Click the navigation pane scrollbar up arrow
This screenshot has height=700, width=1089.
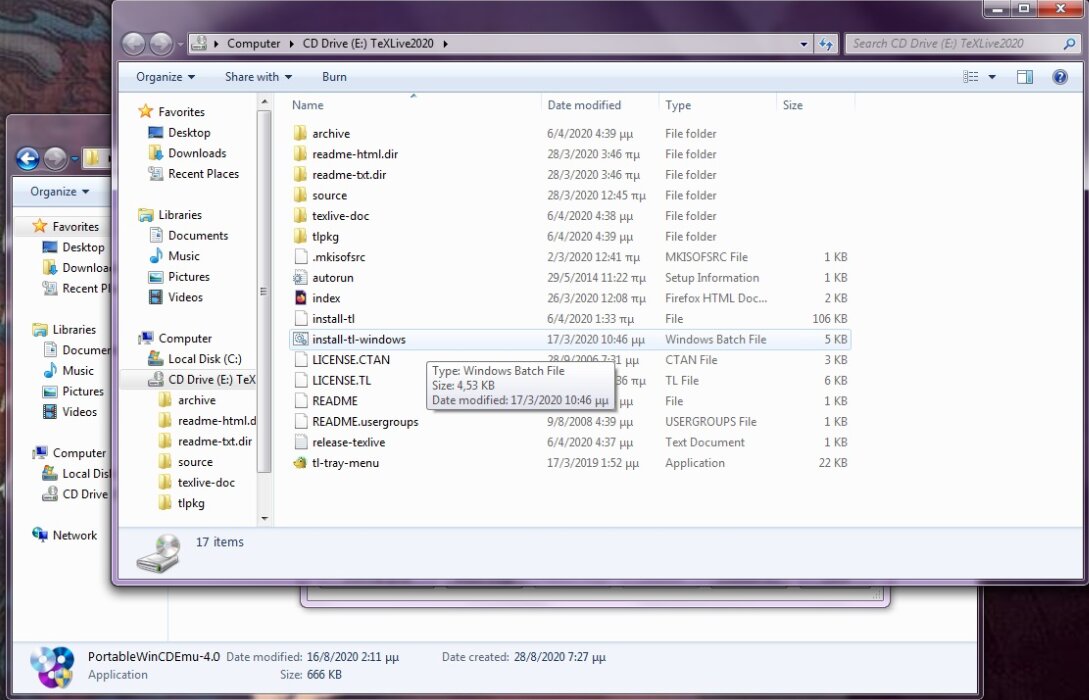click(264, 103)
